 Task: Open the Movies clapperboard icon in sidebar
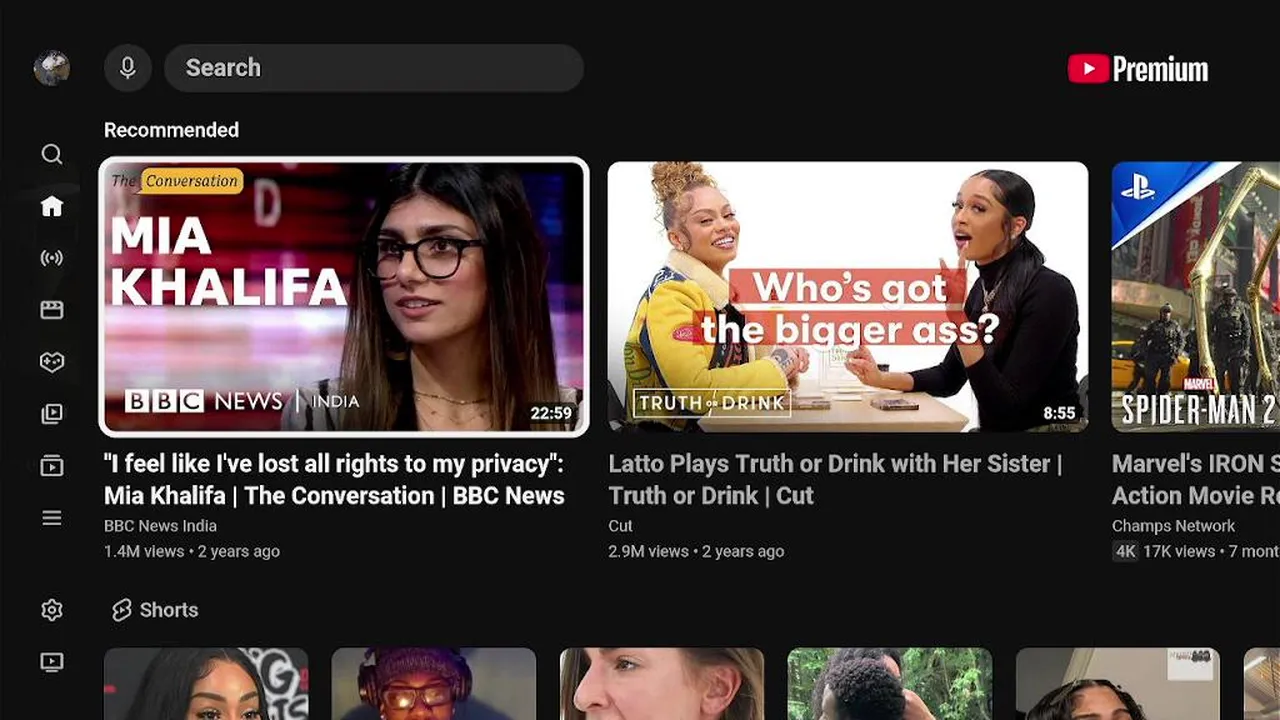pos(52,310)
